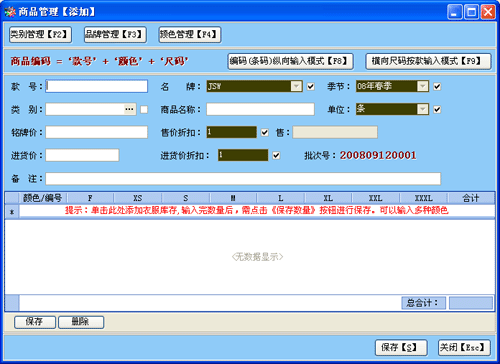The image size is (500, 364).
Task: Click the 关闭【Esc】 close button
Action: coord(464,348)
